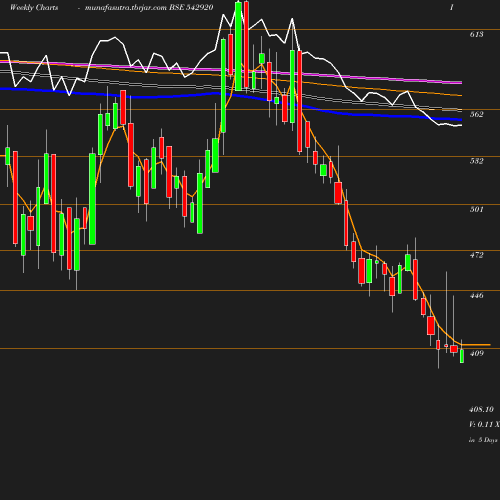Select the 532 price axis label
500x500 pixels.
(x=476, y=161)
